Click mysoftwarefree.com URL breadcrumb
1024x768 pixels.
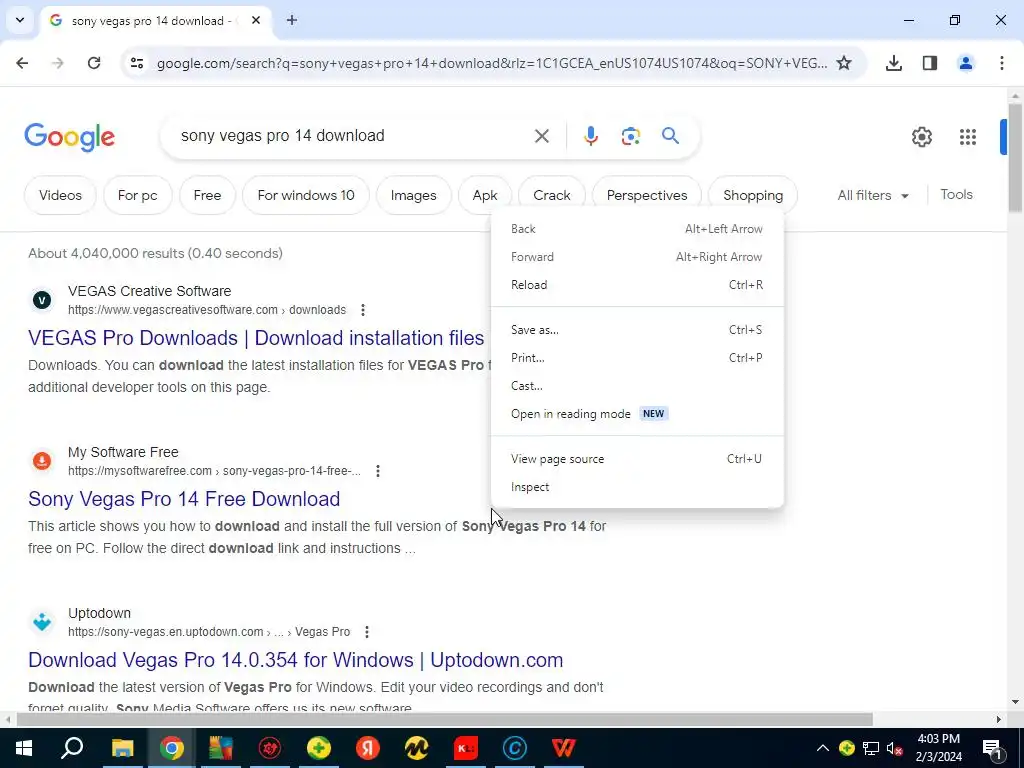(x=214, y=471)
